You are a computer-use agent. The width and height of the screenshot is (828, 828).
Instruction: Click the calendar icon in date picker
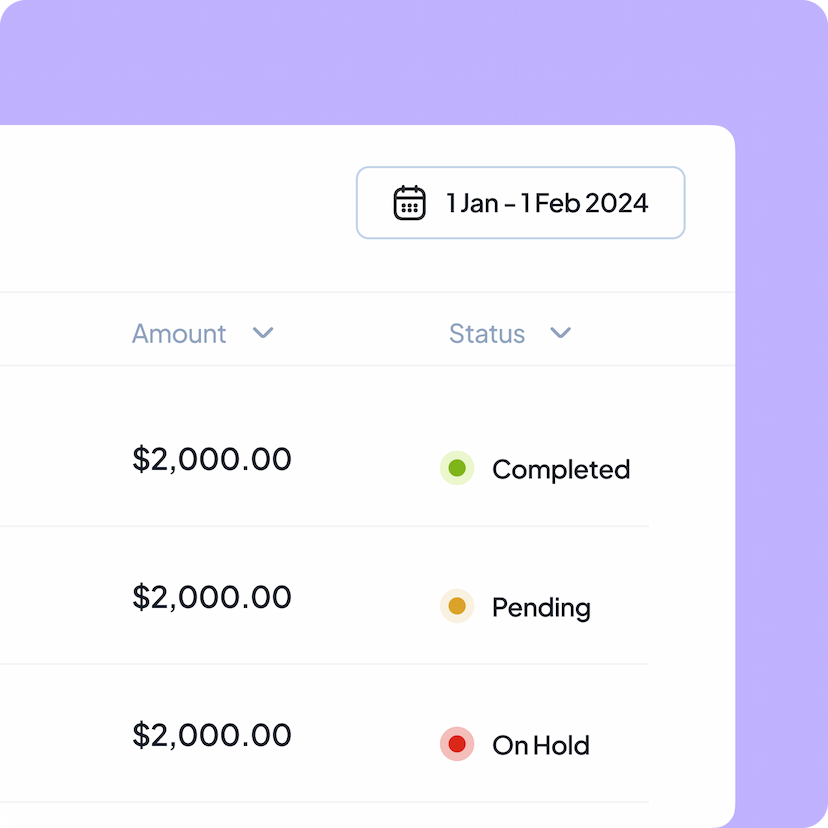click(409, 203)
